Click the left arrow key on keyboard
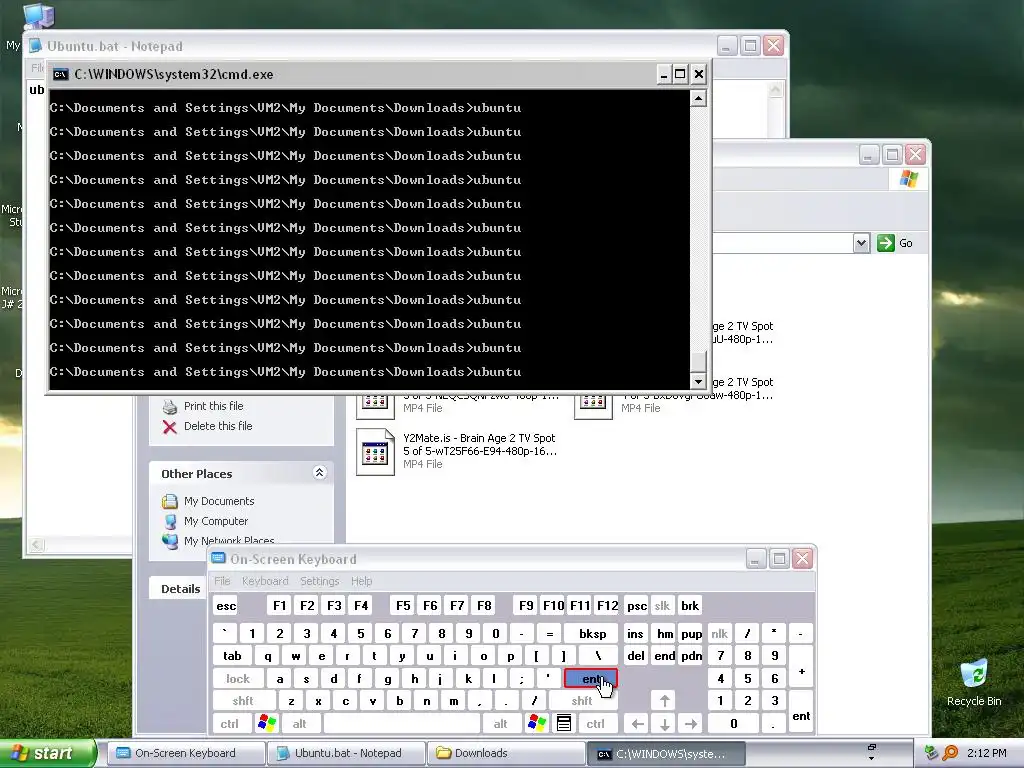Screen dimensions: 1024x768 pyautogui.click(x=637, y=724)
